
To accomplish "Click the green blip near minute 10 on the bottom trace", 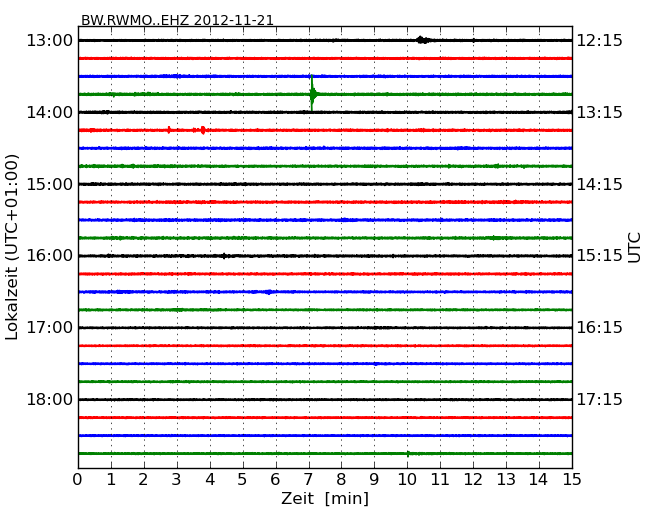I will [x=408, y=454].
